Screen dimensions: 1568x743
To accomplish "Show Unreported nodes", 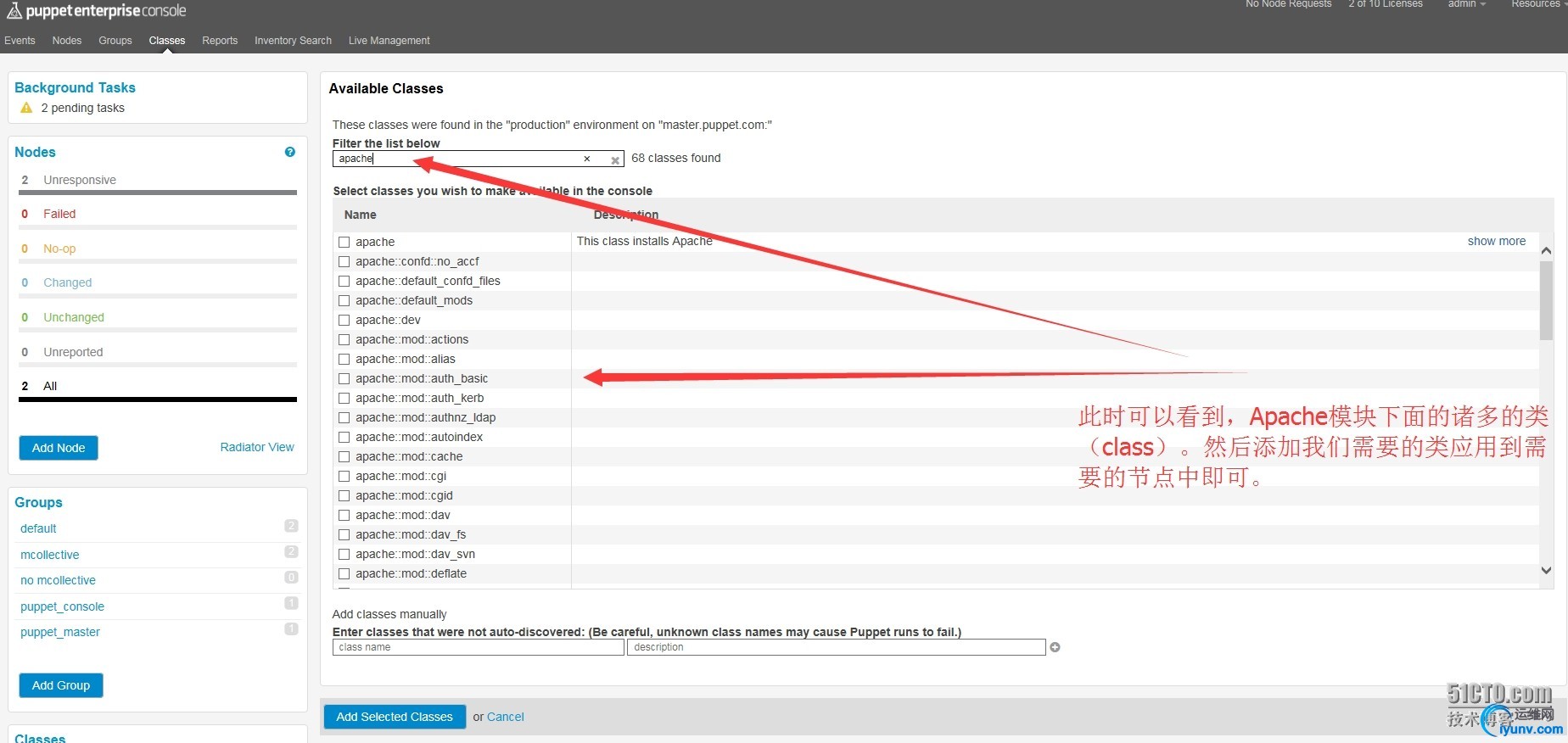I will tap(73, 352).
